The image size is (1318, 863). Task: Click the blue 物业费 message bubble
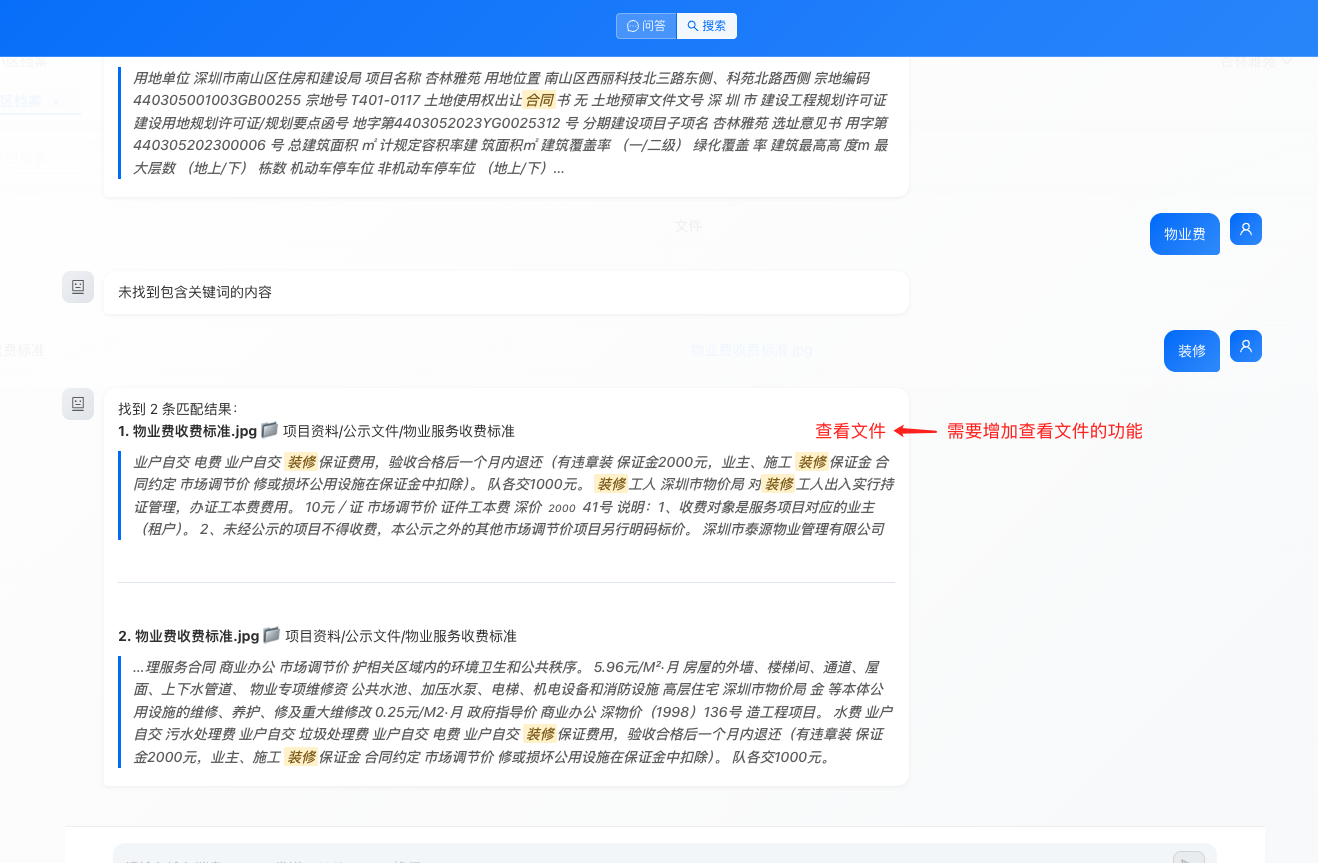point(1184,233)
